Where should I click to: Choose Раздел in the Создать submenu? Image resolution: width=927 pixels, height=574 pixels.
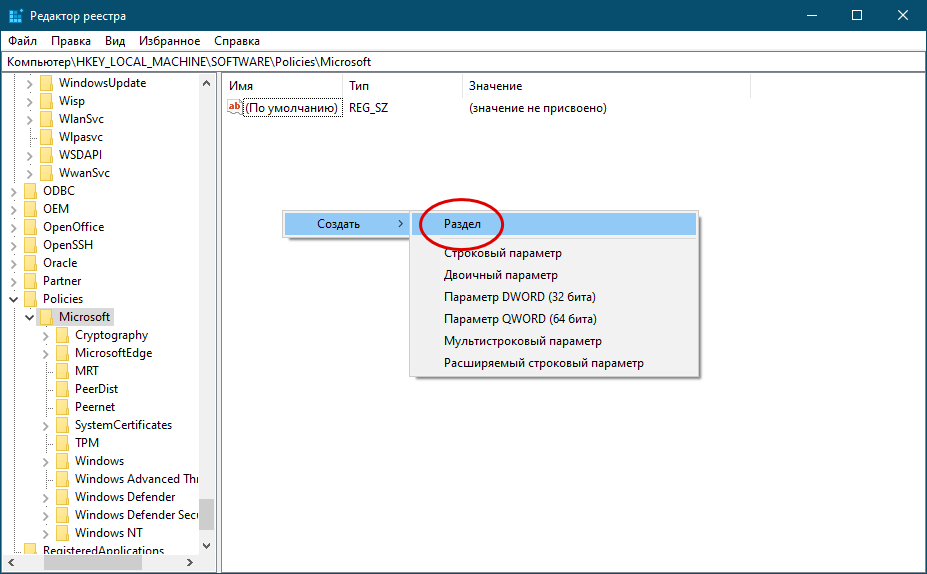[x=555, y=224]
